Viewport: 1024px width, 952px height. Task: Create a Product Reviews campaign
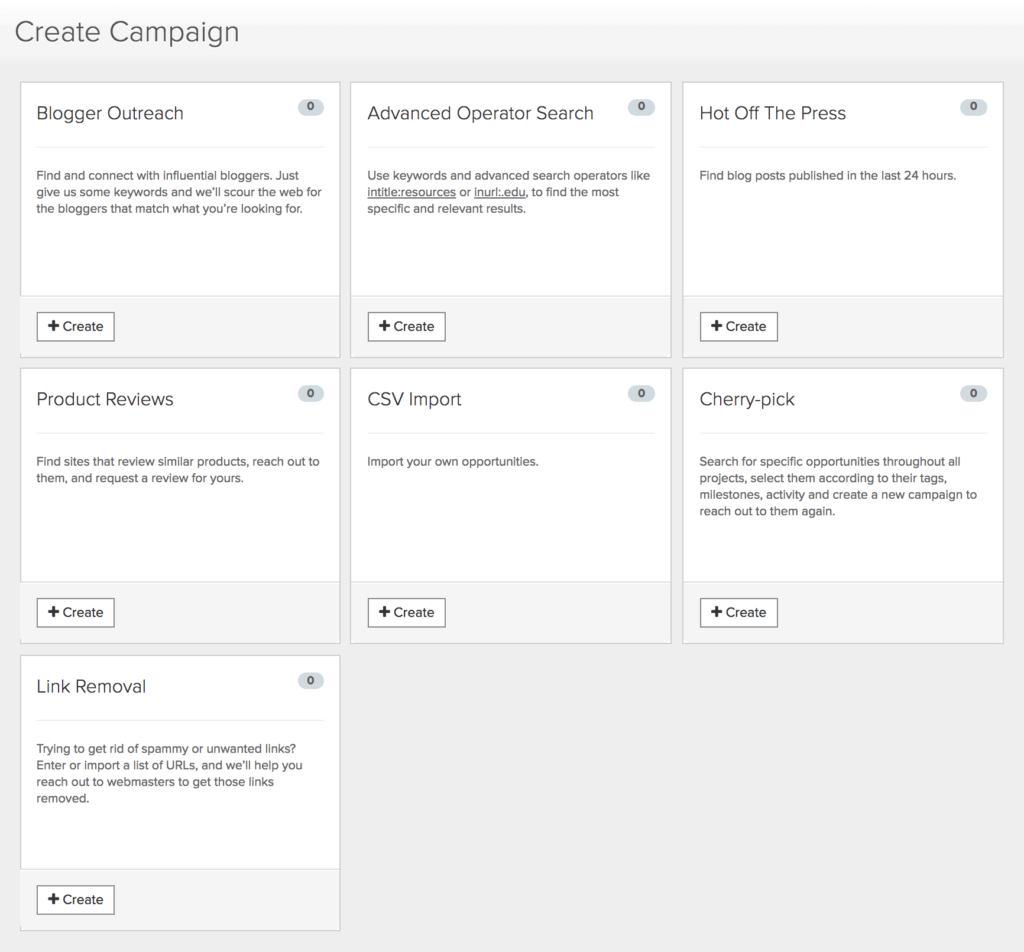76,612
